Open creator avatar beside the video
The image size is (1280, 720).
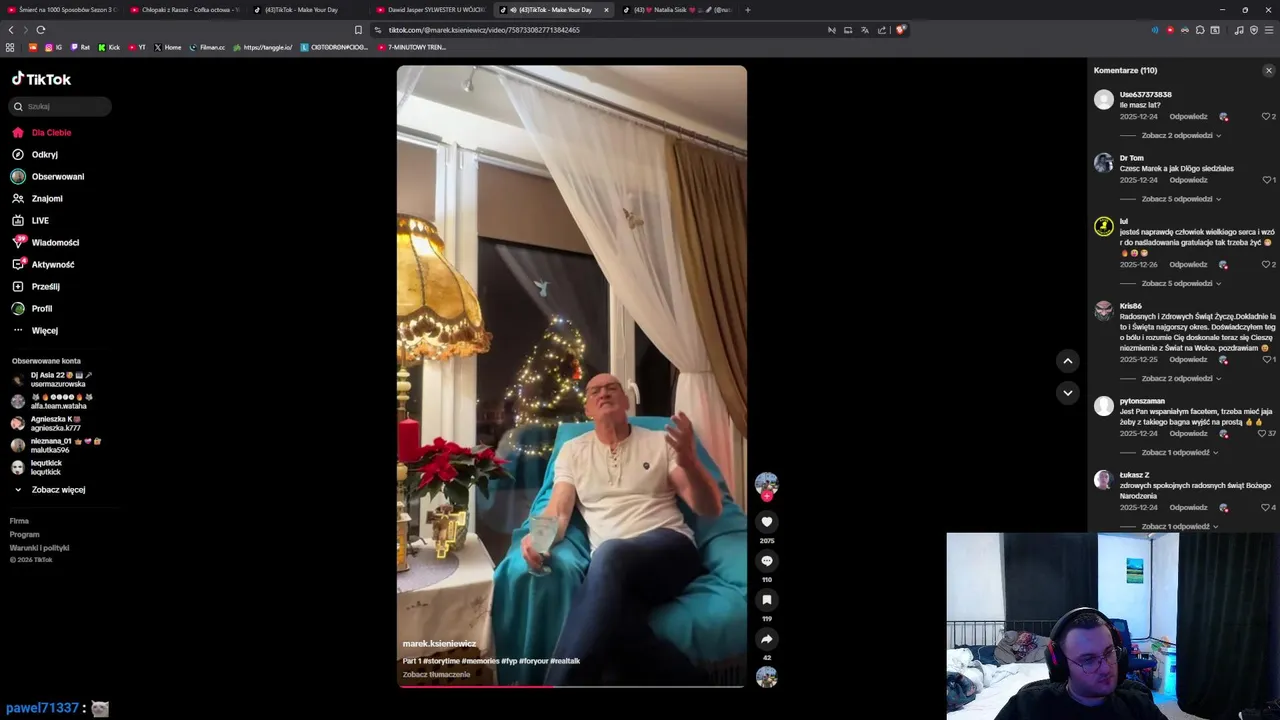click(x=767, y=483)
